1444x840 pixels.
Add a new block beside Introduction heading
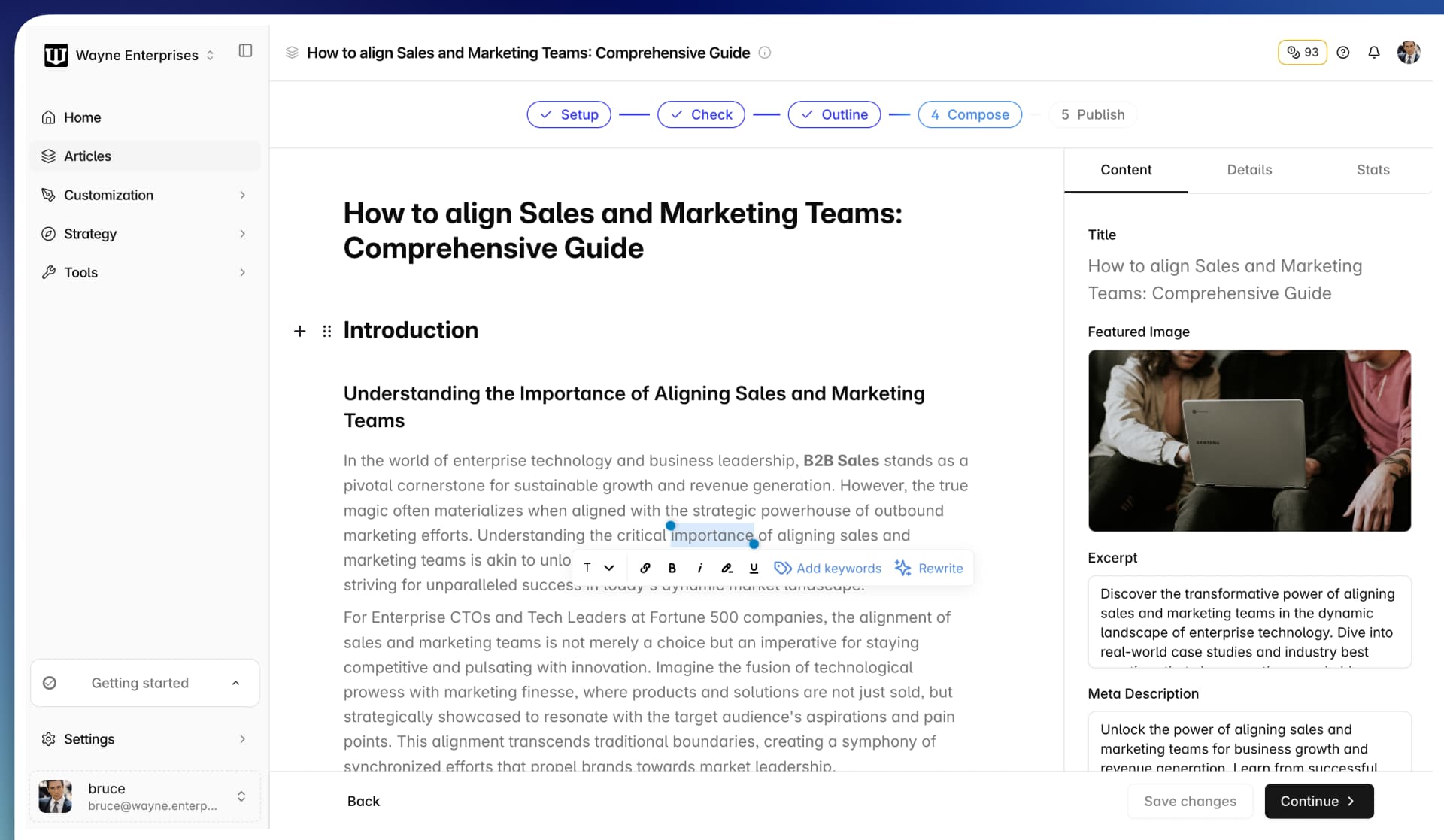(x=299, y=330)
